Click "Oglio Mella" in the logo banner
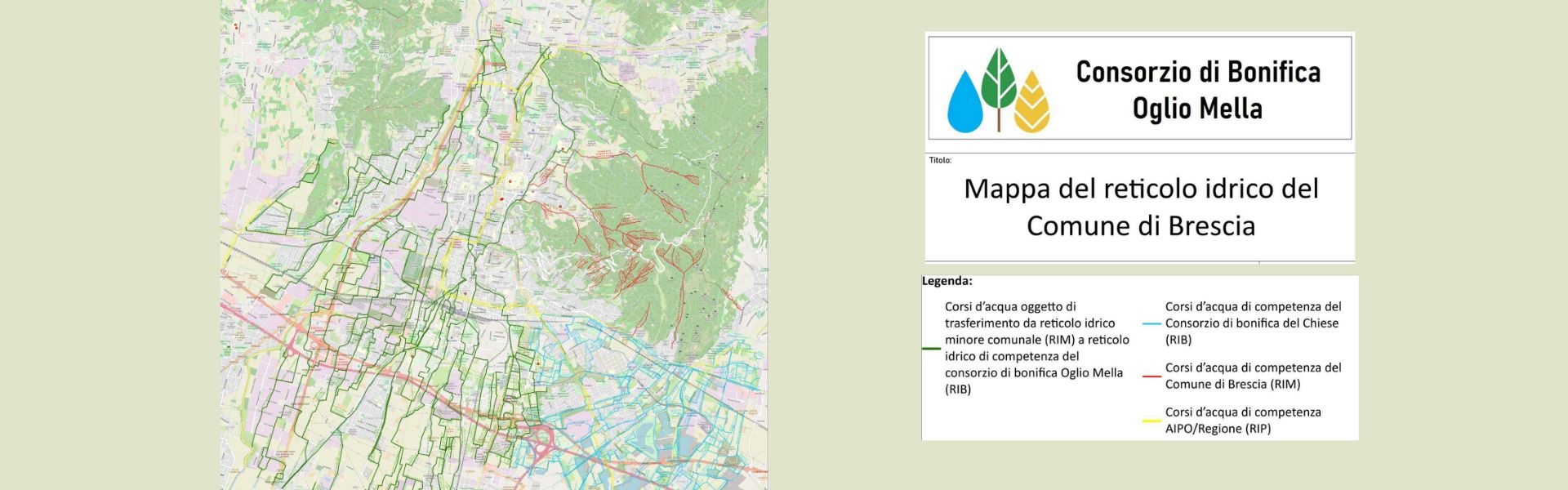Screen dimensions: 1568x490 pos(1197,109)
